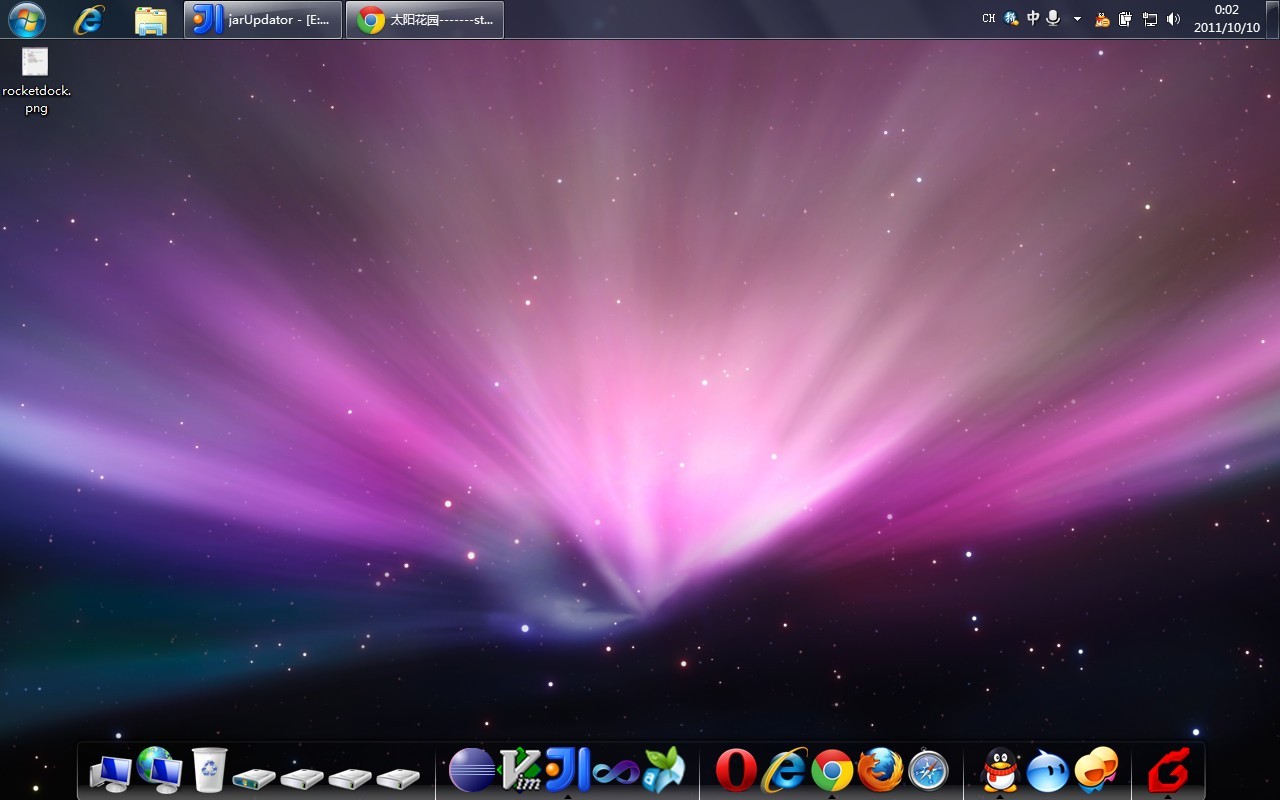The image size is (1280, 800).
Task: Switch to the jarUpdator IntelliJ window
Action: coord(263,19)
